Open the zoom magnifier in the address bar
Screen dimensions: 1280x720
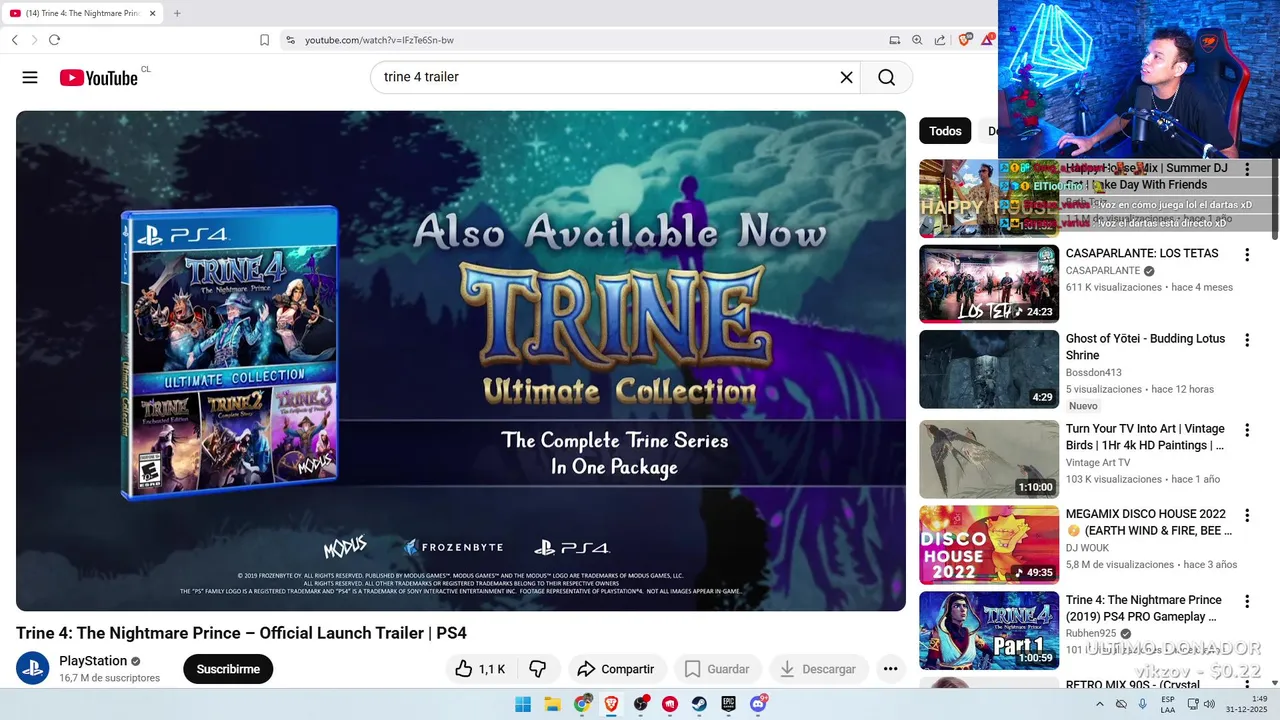tap(917, 40)
